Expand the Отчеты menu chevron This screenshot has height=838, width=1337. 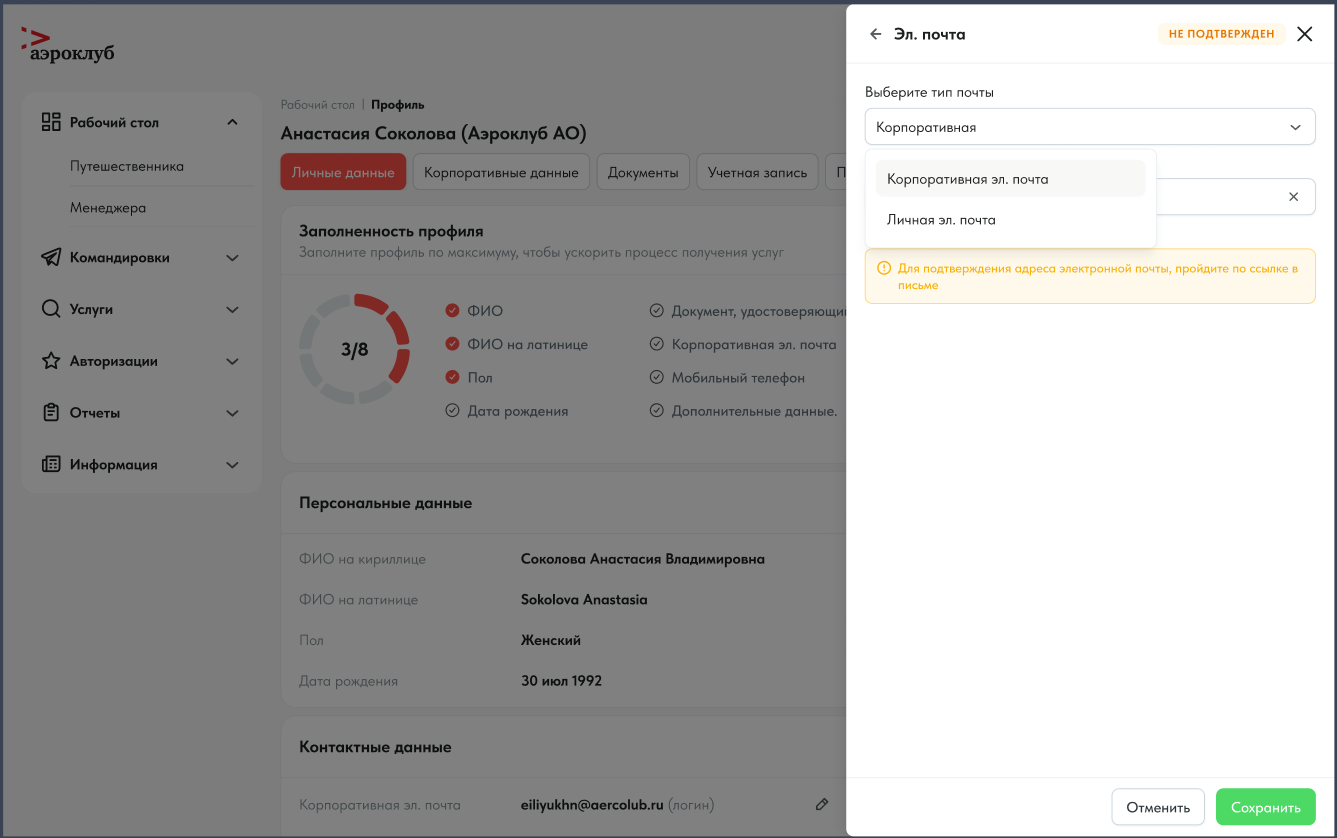[232, 413]
